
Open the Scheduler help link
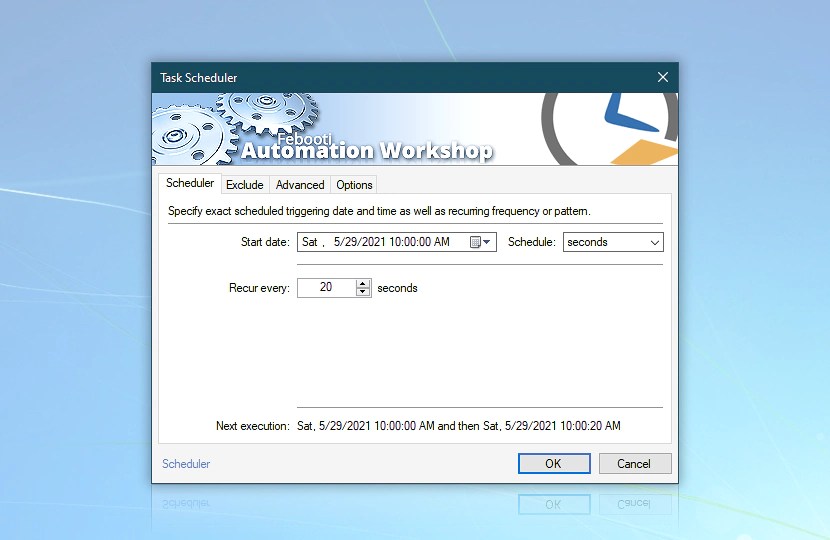tap(186, 464)
